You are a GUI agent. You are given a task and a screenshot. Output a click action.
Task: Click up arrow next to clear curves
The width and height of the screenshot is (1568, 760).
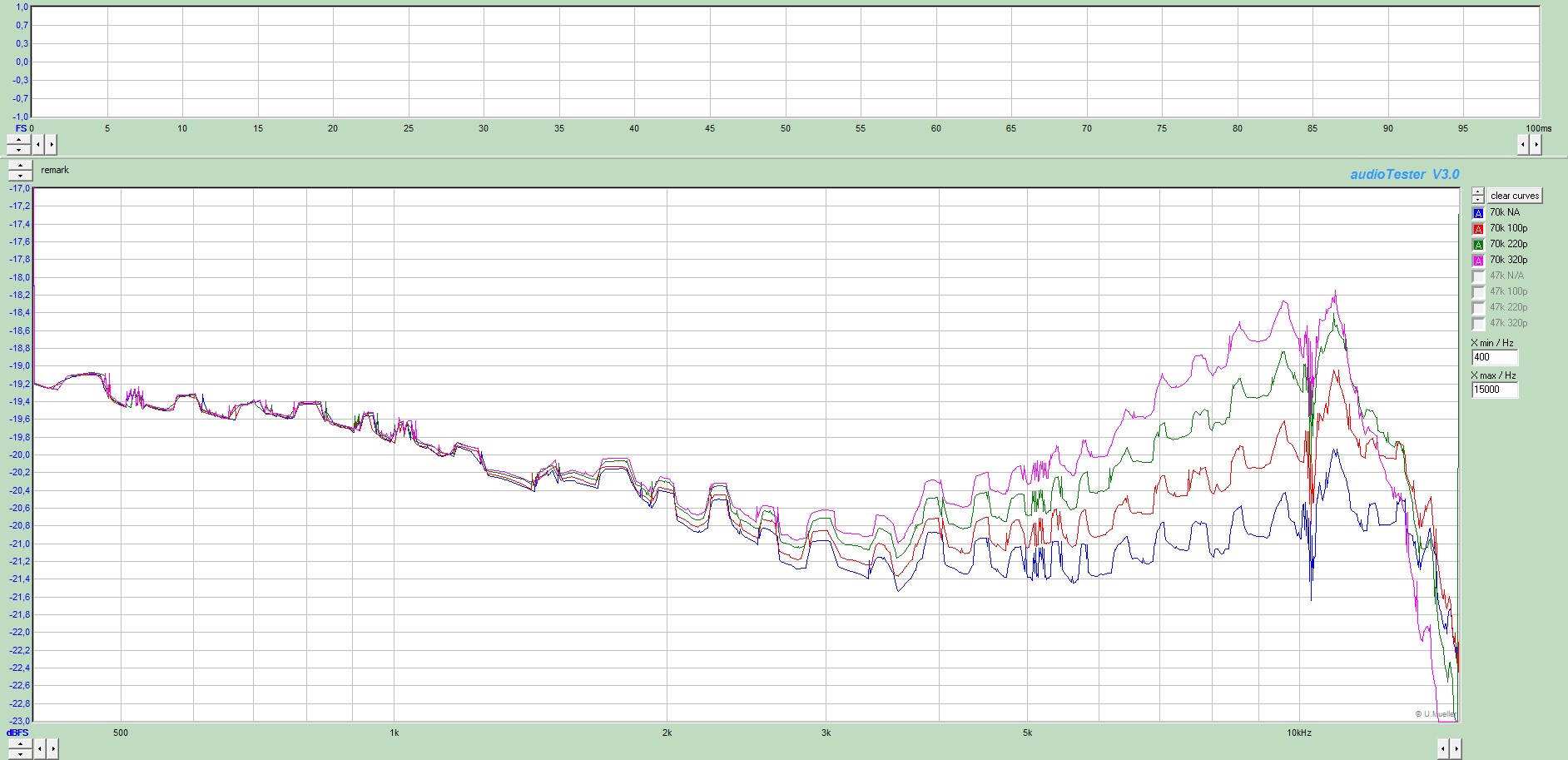(x=1478, y=191)
